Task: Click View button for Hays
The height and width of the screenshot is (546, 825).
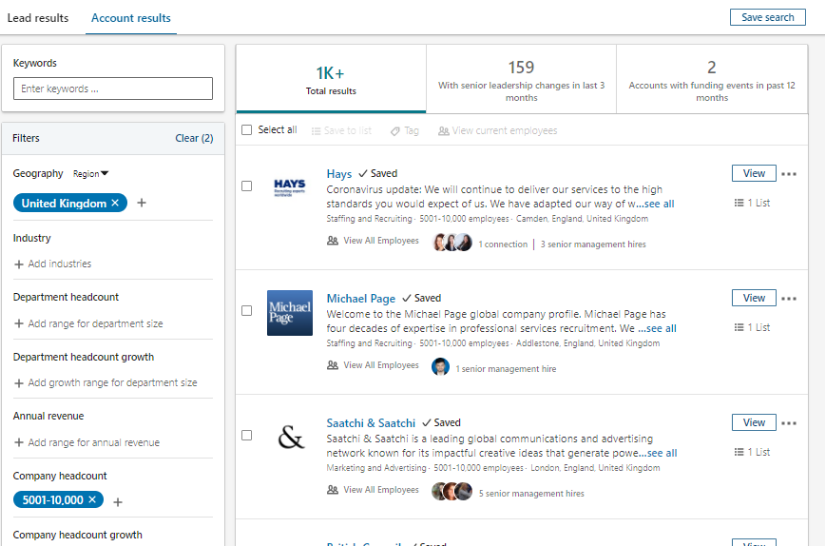Action: click(x=754, y=173)
